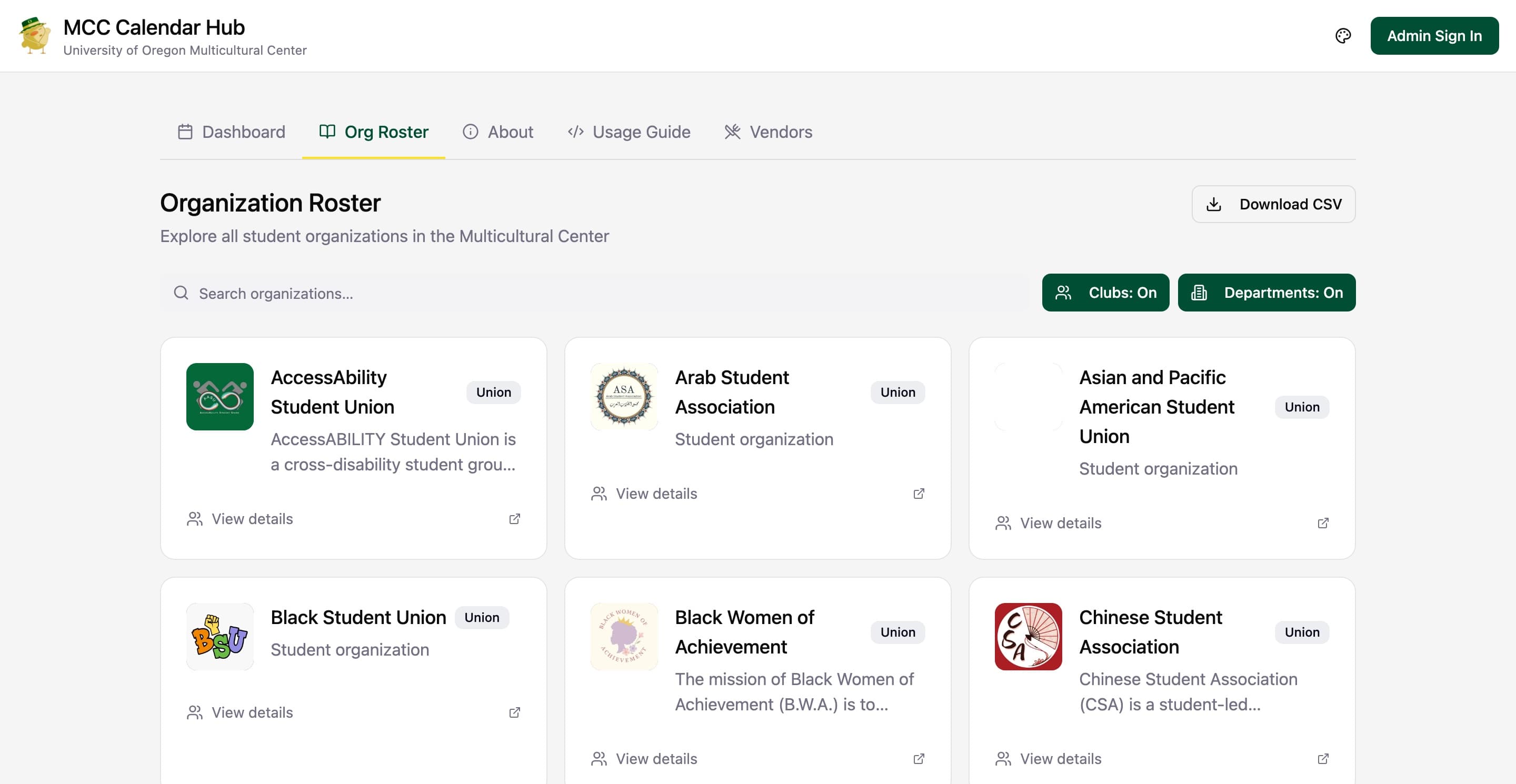View details for AccessAbility Student Union
This screenshot has width=1516, height=784.
point(240,519)
